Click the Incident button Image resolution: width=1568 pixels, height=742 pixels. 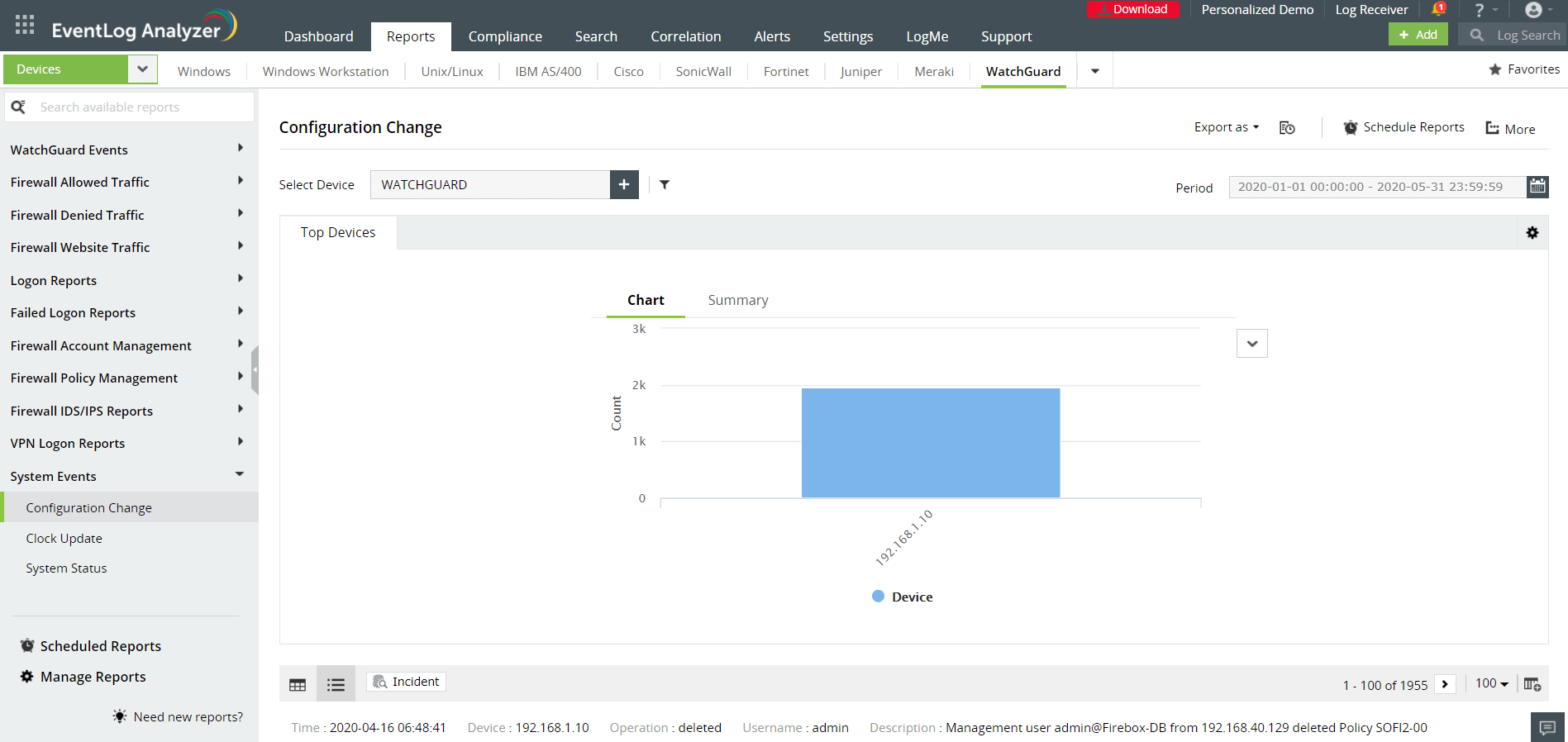pyautogui.click(x=406, y=682)
